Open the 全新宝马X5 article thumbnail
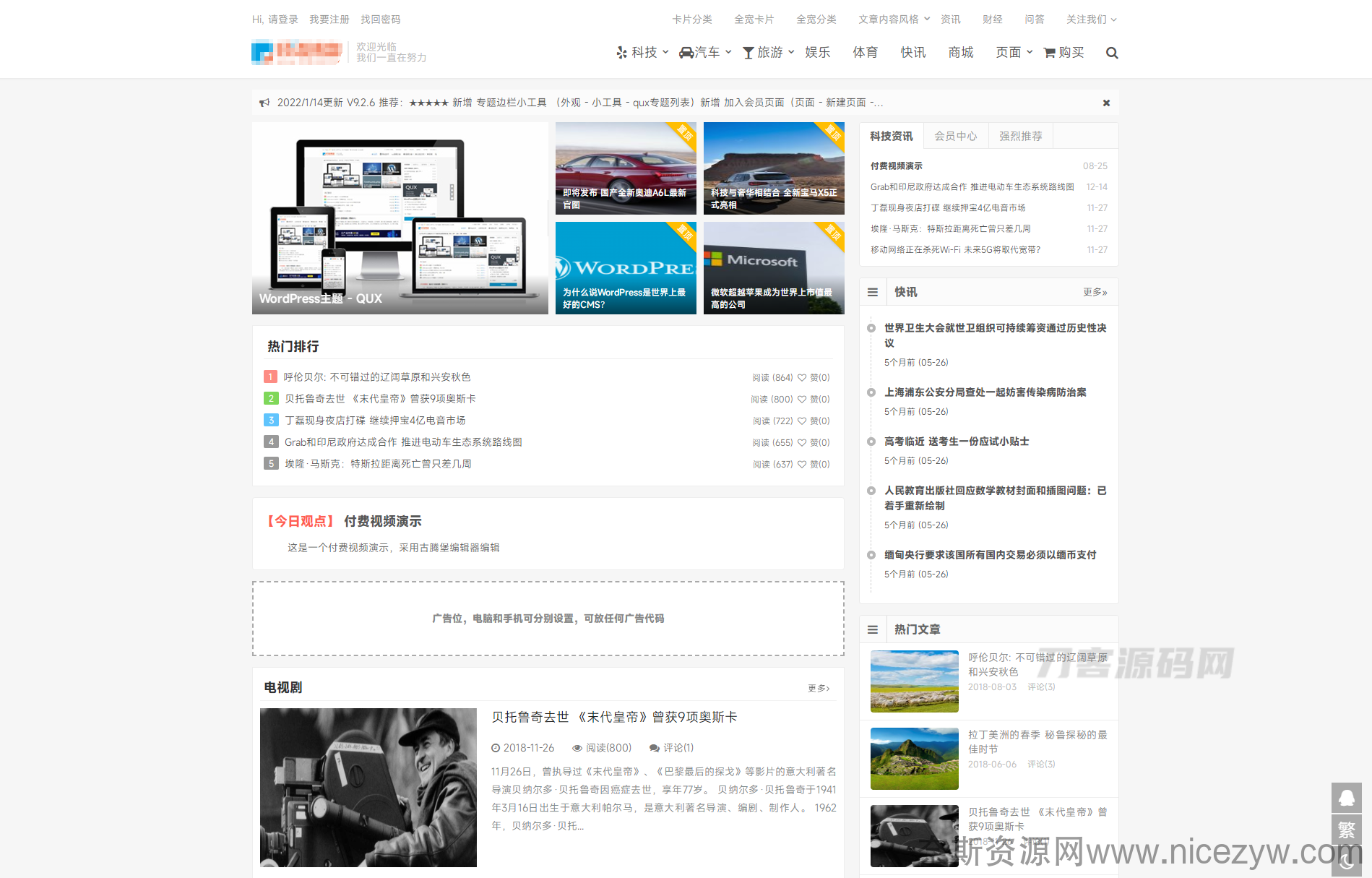Screen dimensions: 1372x878 coord(774,168)
